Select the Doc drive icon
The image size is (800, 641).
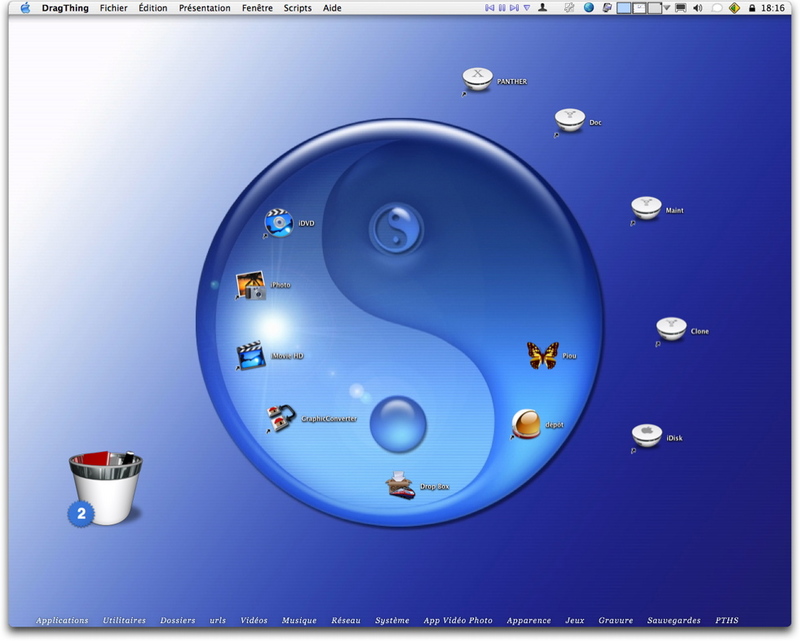coord(569,121)
